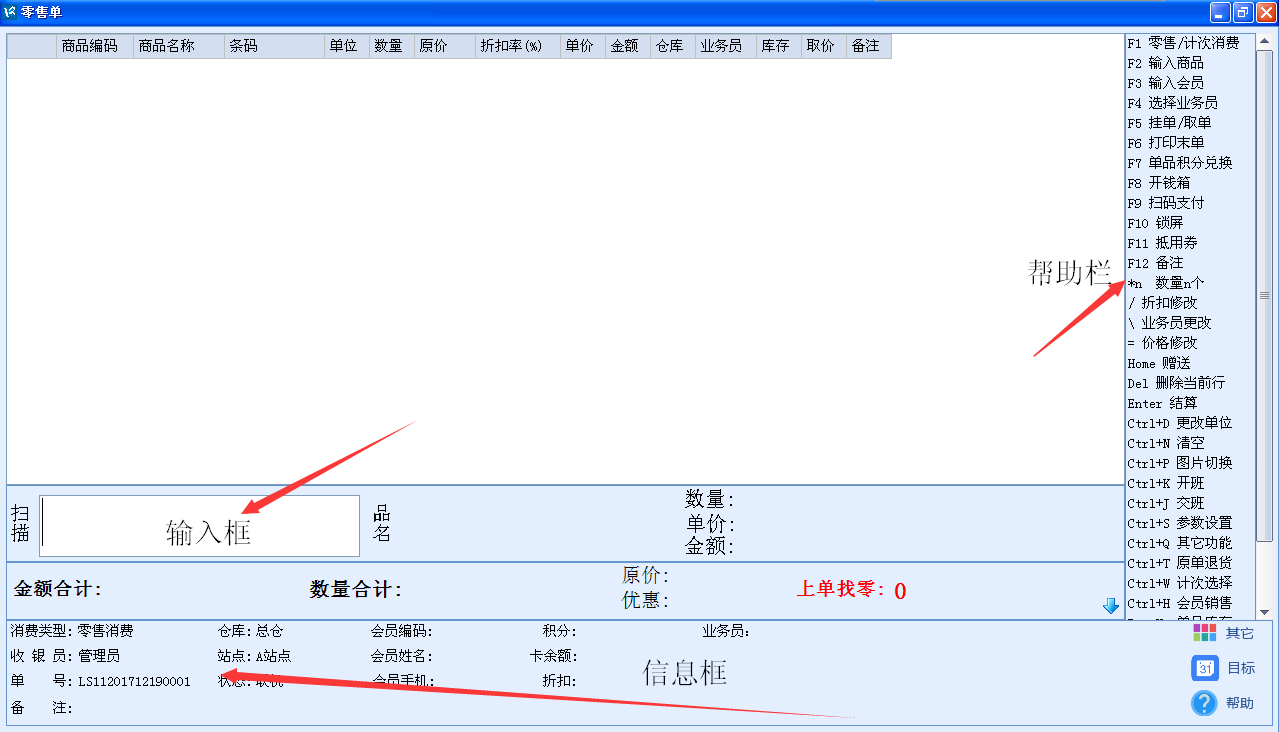Viewport: 1279px width, 732px height.
Task: Click the / 折扣修改 help entry
Action: point(1162,303)
